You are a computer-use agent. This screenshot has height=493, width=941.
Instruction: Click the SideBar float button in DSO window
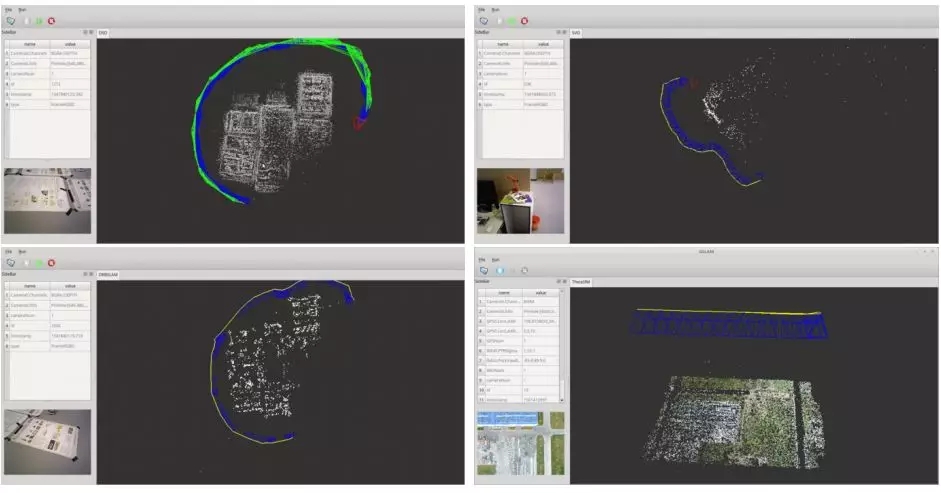pos(84,32)
